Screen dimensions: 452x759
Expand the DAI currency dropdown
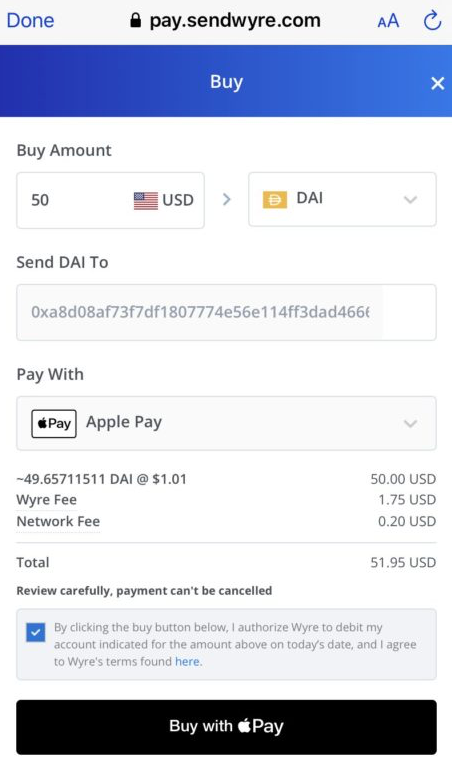(x=342, y=199)
